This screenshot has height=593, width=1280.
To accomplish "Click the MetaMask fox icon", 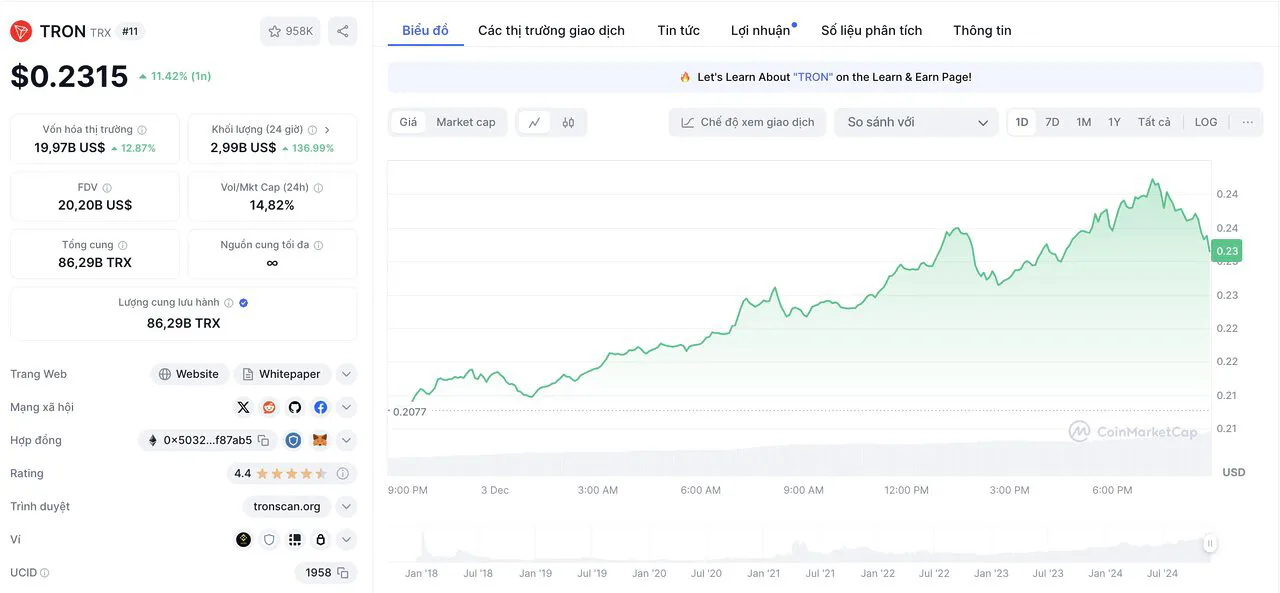I will [x=320, y=440].
